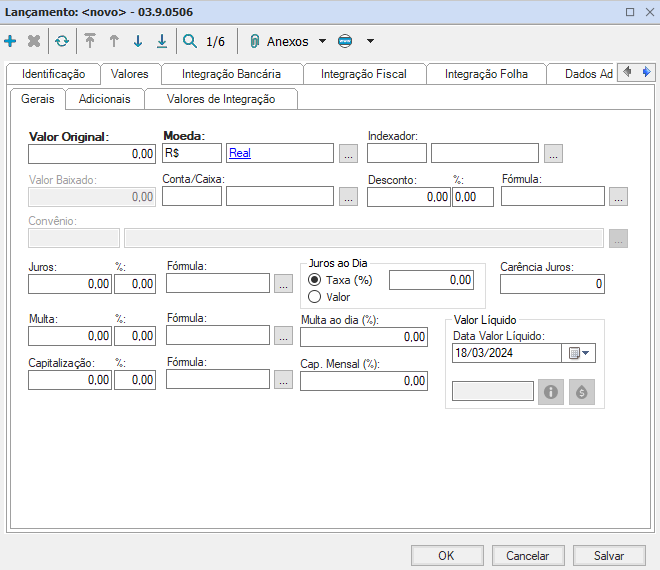Click the magnifier search icon

[190, 42]
